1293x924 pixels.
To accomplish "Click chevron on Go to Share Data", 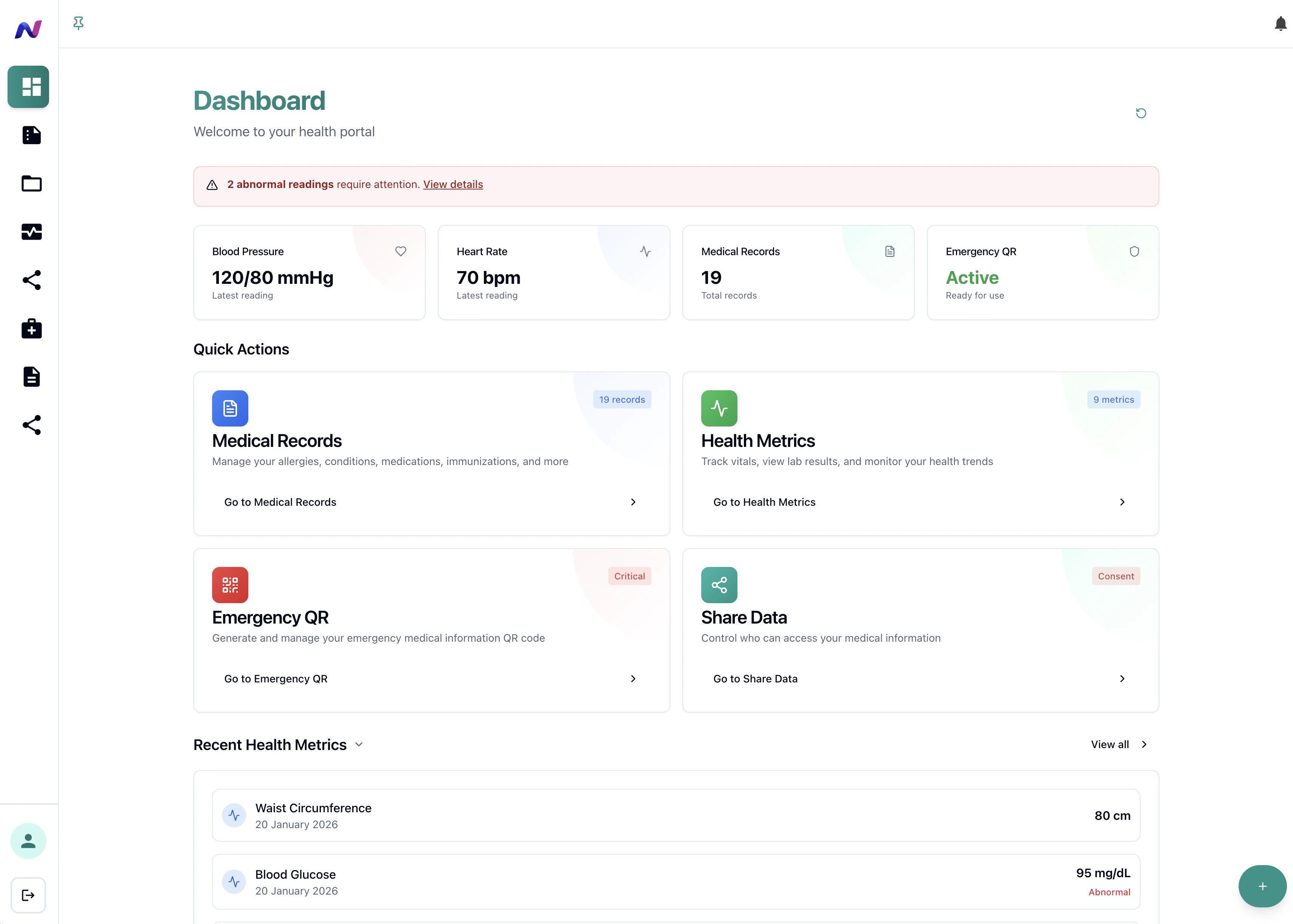I will pos(1122,678).
